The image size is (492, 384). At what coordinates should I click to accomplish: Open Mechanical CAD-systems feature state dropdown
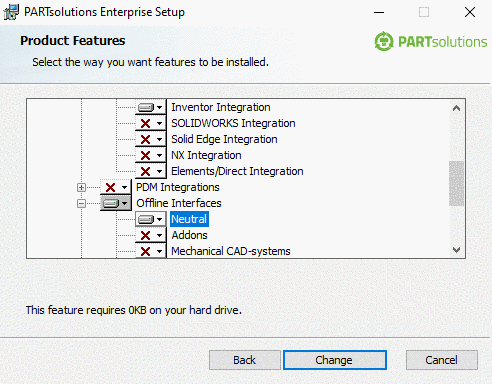(150, 251)
